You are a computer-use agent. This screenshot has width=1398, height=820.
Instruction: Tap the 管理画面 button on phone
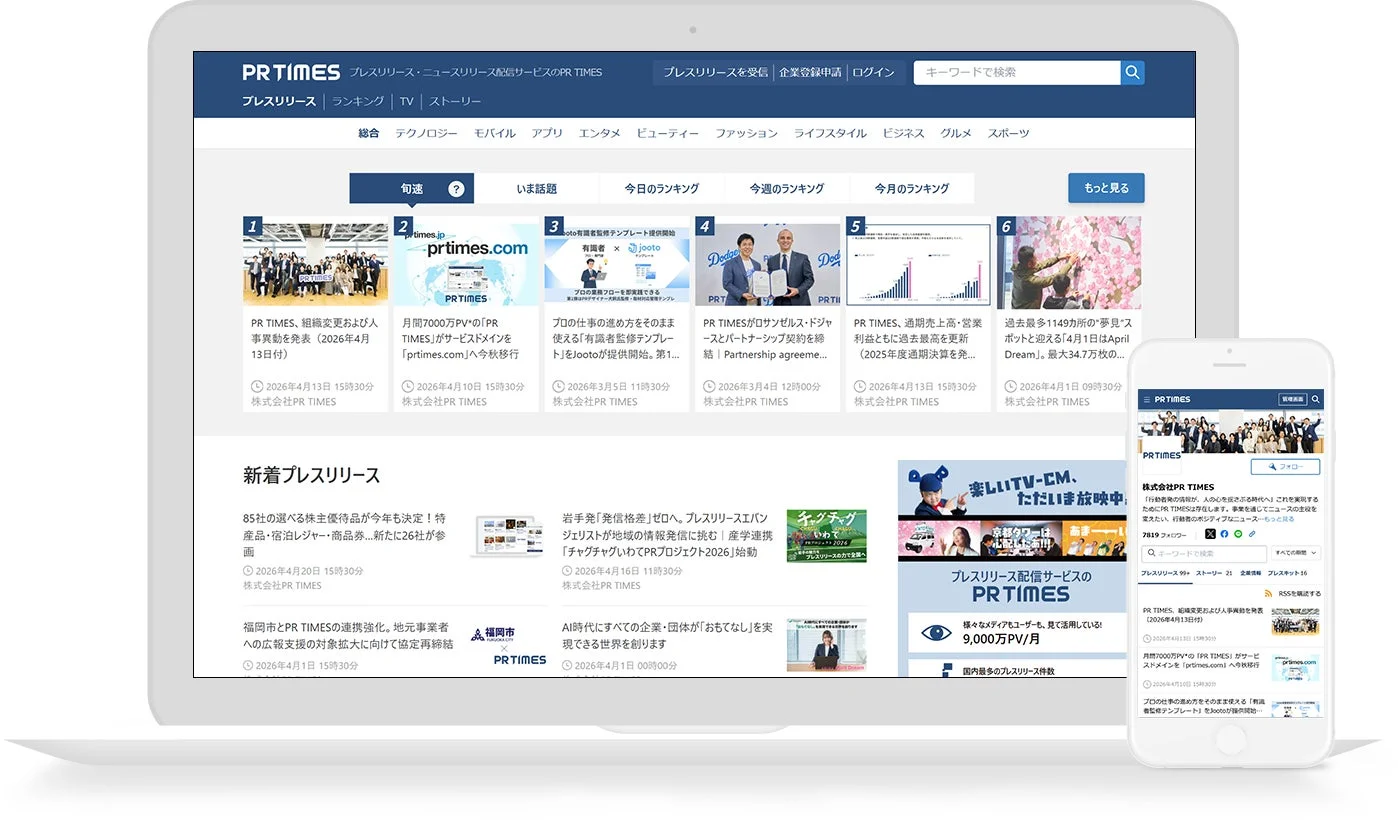tap(1293, 399)
